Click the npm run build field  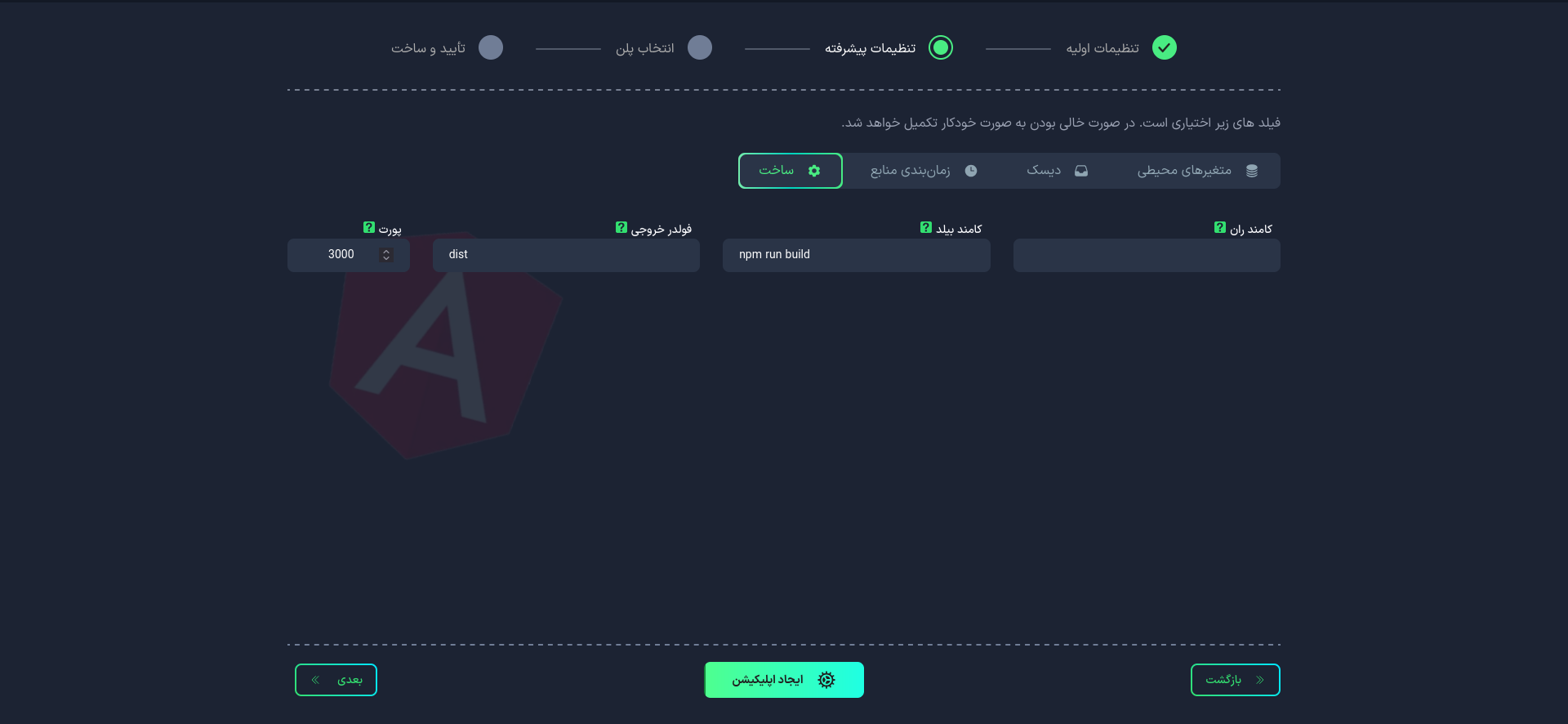pos(857,255)
